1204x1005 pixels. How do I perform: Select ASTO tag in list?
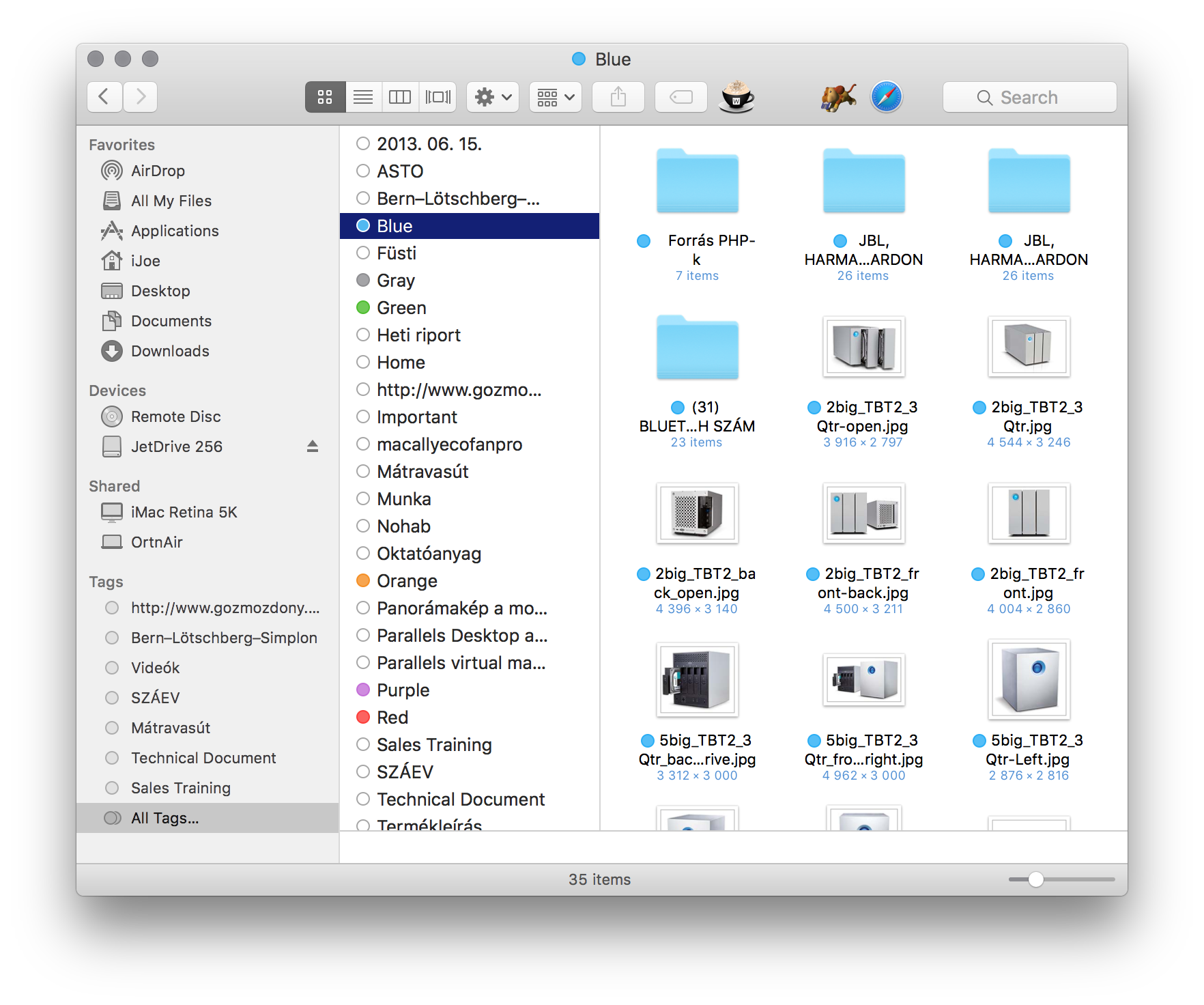(470, 171)
